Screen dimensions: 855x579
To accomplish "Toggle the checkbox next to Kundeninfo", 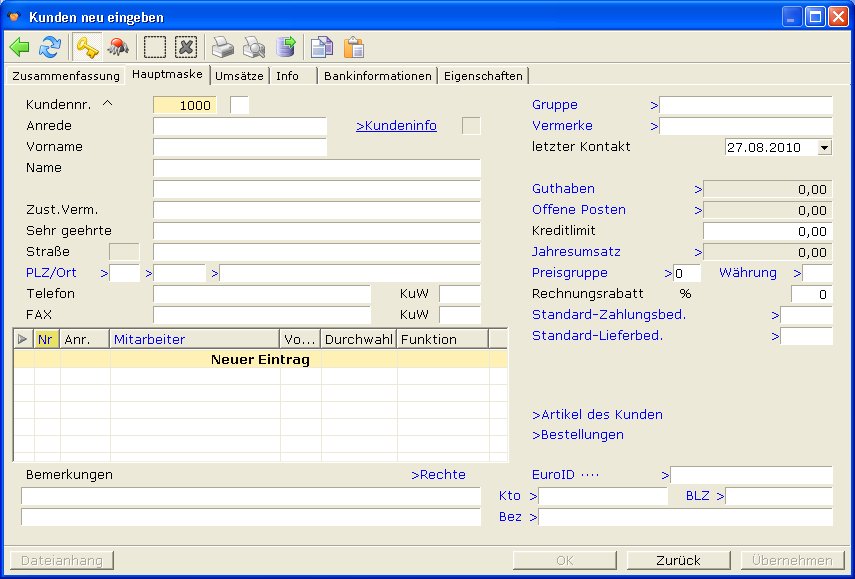I will click(470, 126).
